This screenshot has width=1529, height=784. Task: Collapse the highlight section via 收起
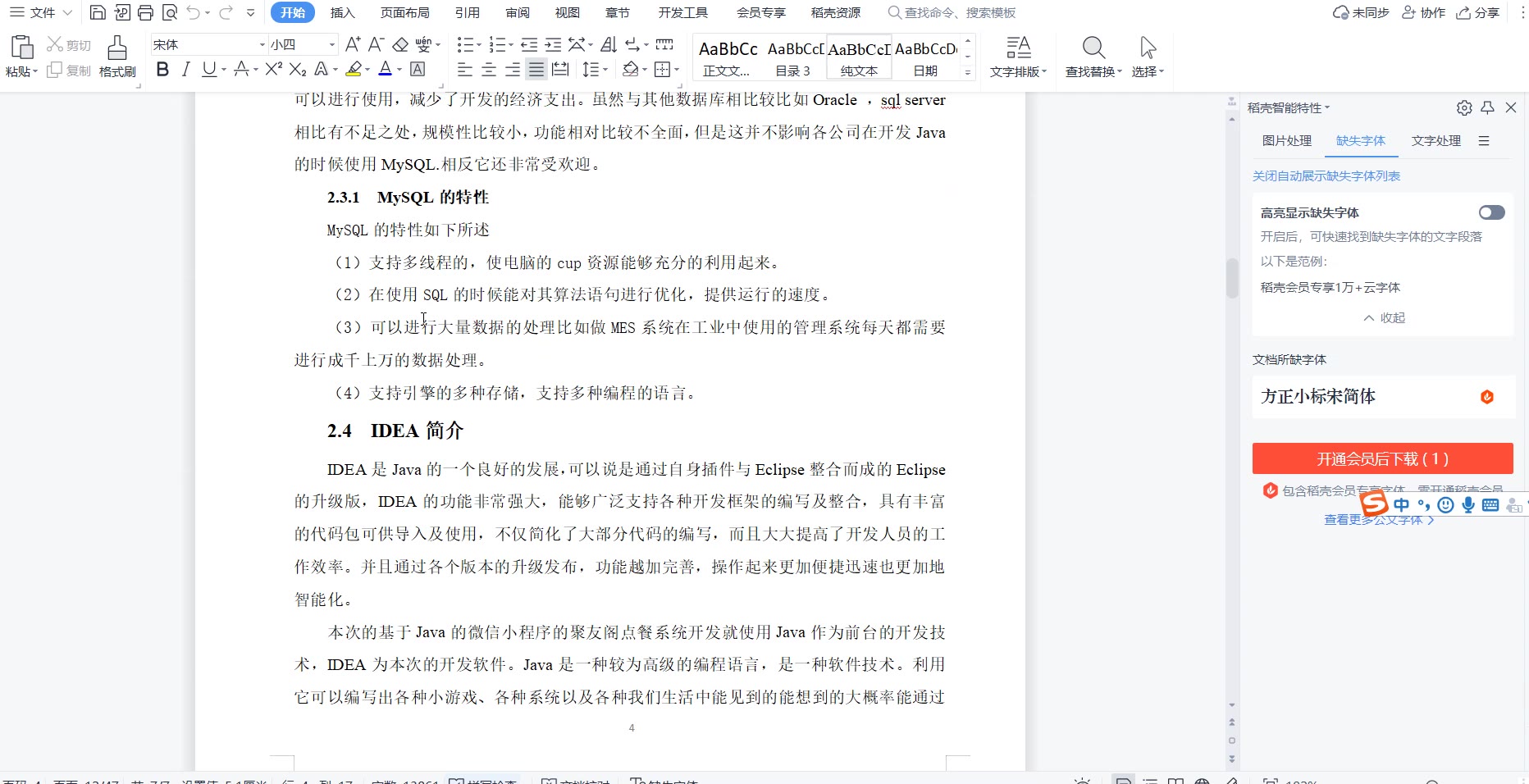pyautogui.click(x=1384, y=317)
